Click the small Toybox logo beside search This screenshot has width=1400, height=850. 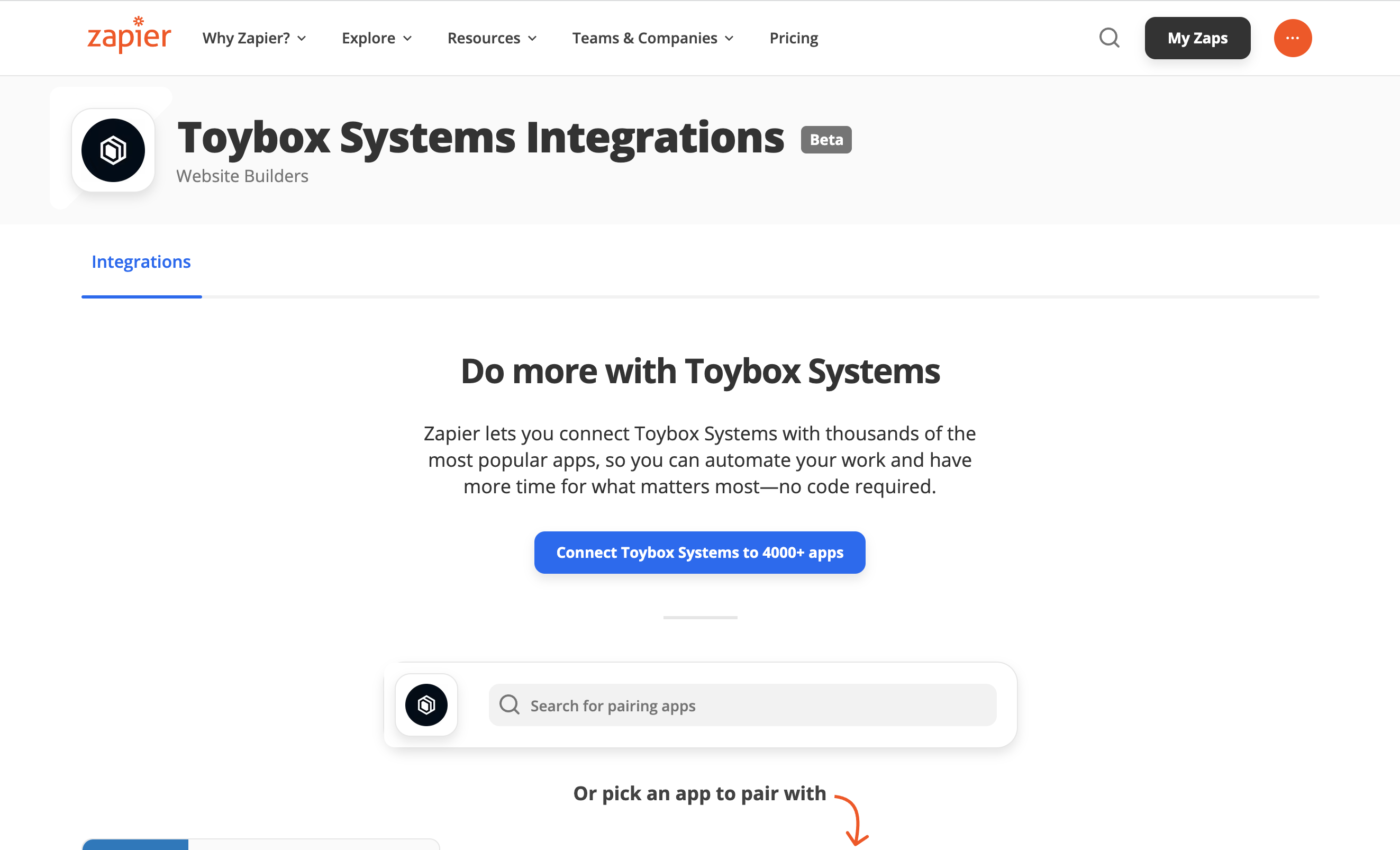pos(426,704)
